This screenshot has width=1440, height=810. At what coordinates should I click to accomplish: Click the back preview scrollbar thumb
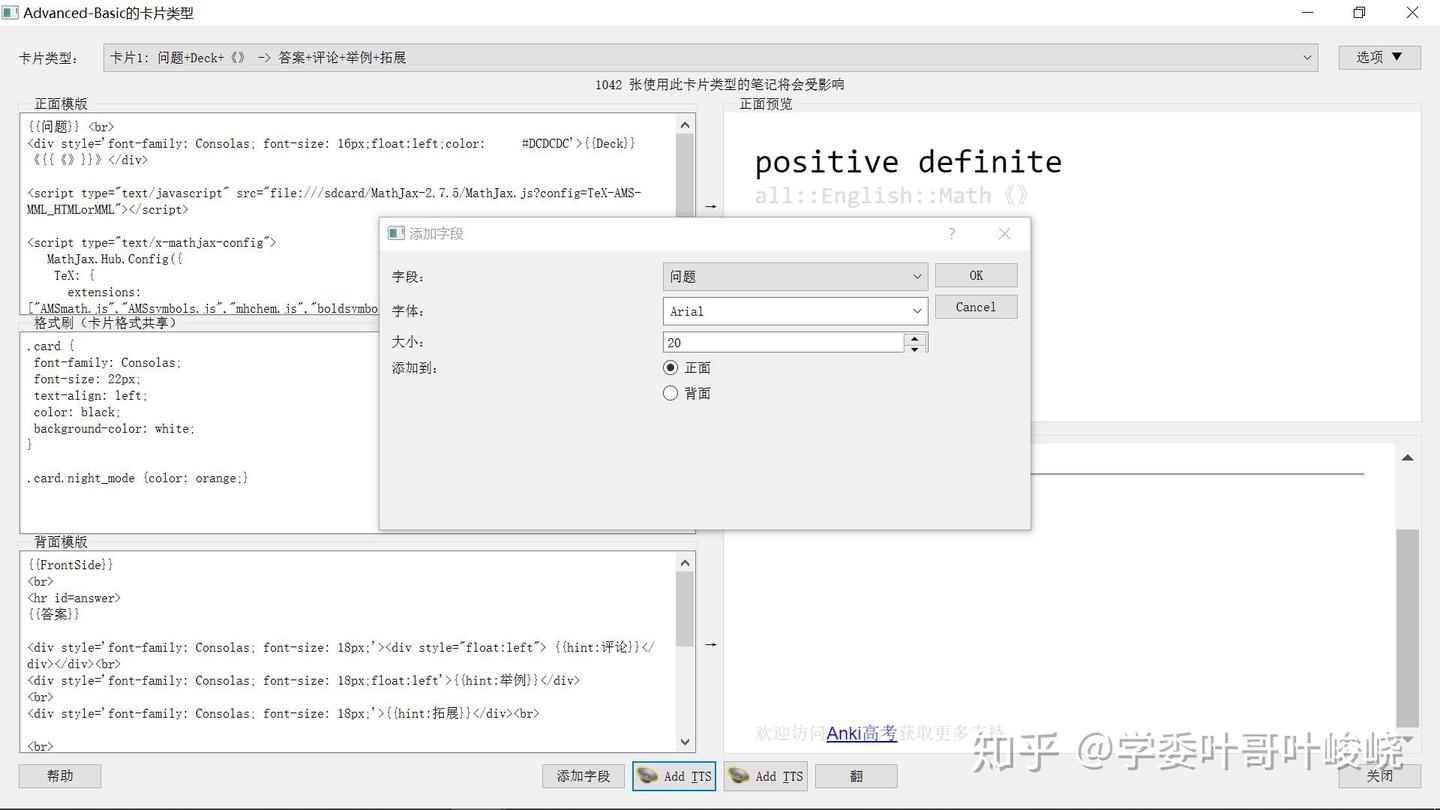[1407, 628]
